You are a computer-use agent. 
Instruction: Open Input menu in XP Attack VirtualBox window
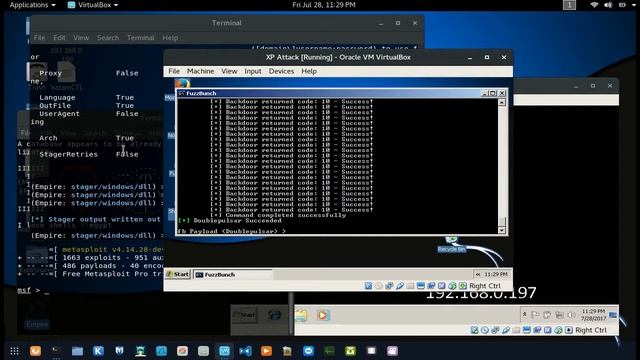253,71
